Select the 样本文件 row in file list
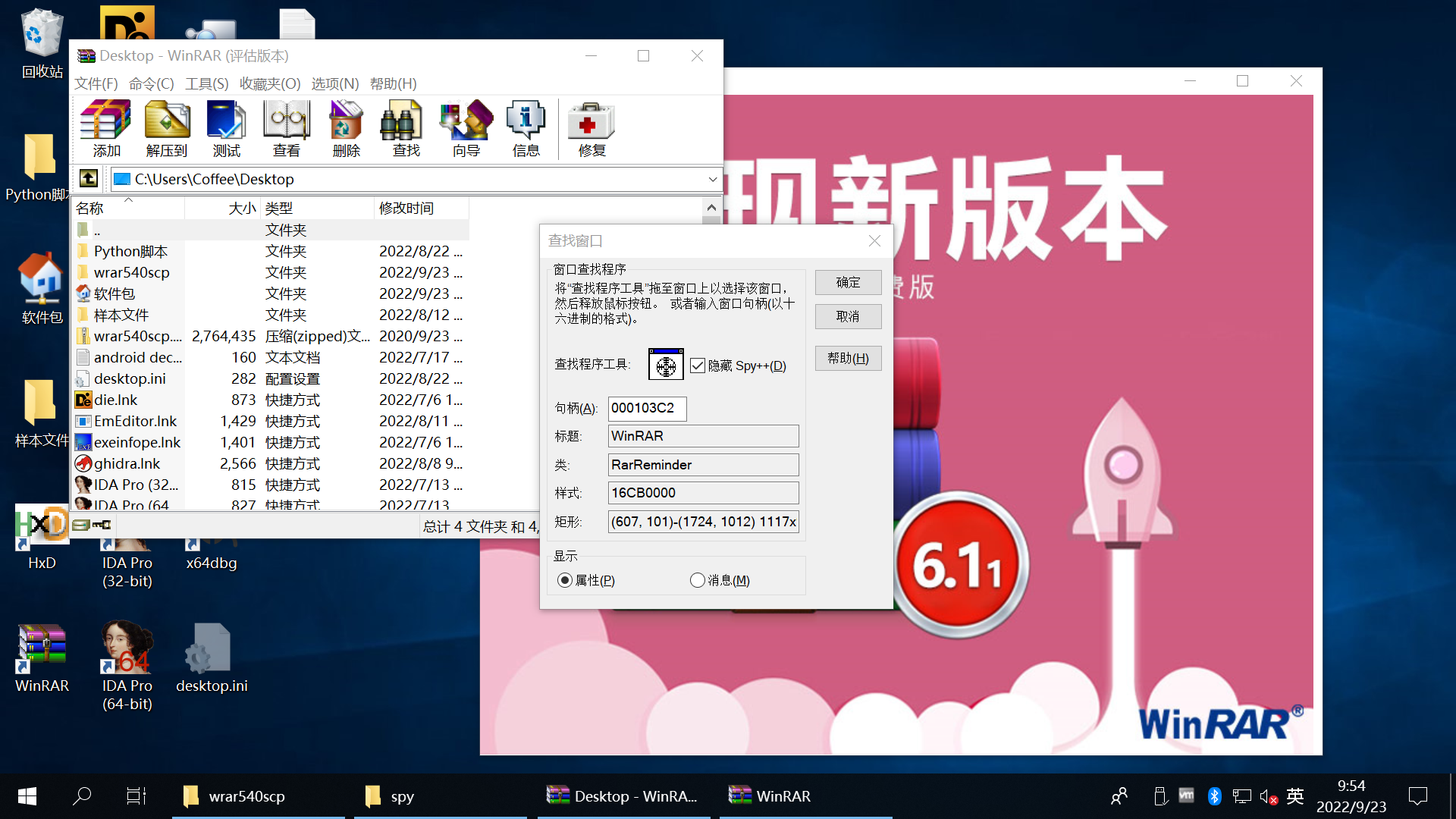This screenshot has height=819, width=1456. (271, 315)
